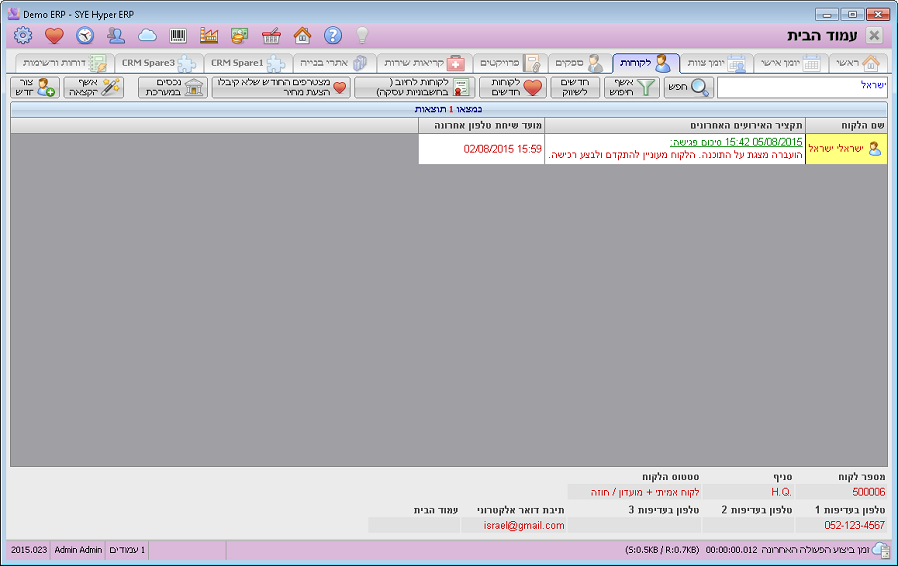Click the home icon in top toolbar
898x566 pixels.
coord(302,36)
